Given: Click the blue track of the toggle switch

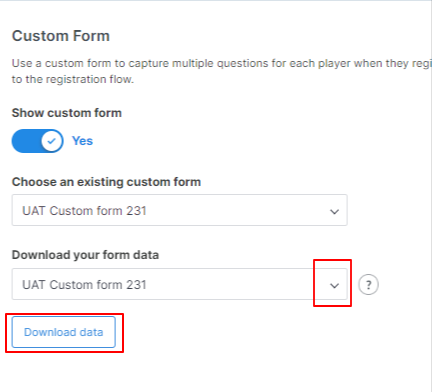Looking at the screenshot, I should coord(27,141).
